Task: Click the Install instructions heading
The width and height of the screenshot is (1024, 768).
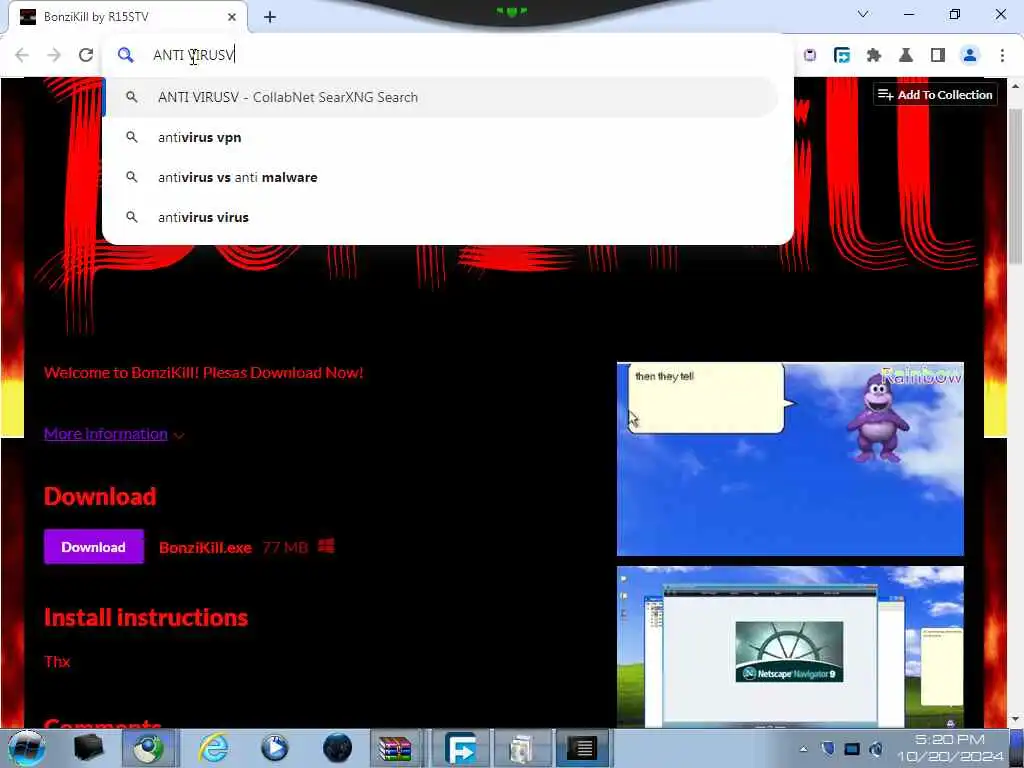Action: (146, 618)
